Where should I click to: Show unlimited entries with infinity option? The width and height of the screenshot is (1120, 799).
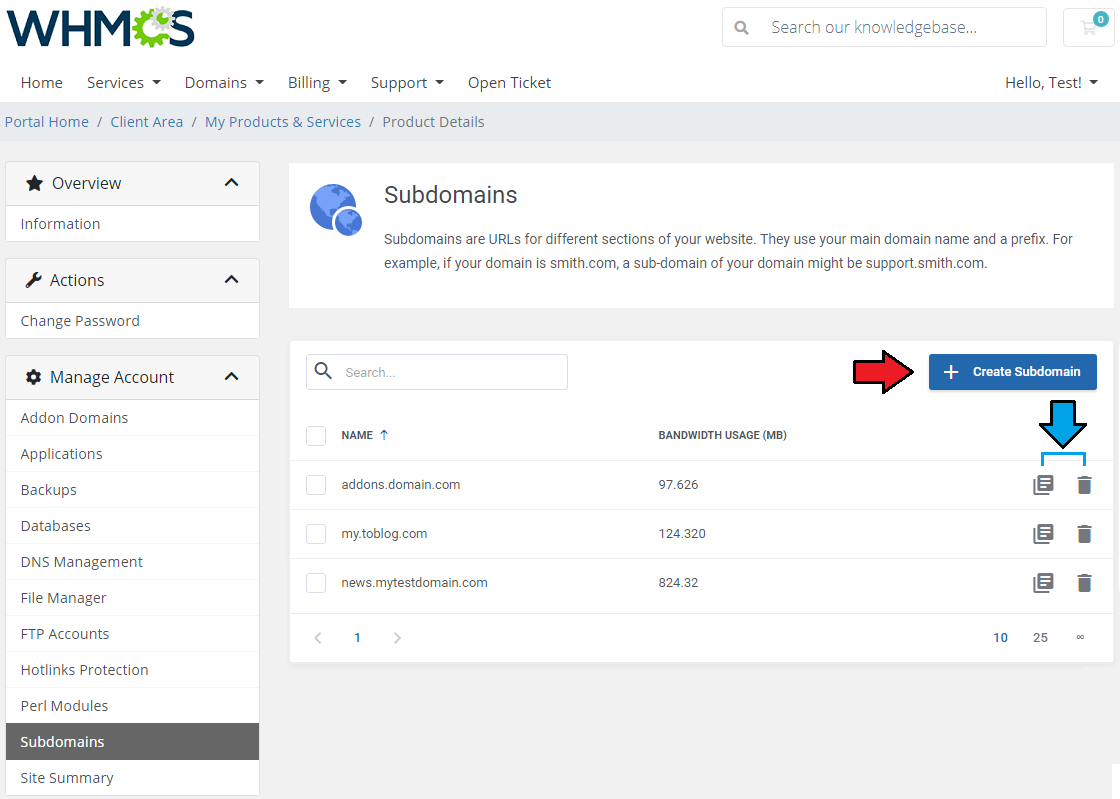1080,637
